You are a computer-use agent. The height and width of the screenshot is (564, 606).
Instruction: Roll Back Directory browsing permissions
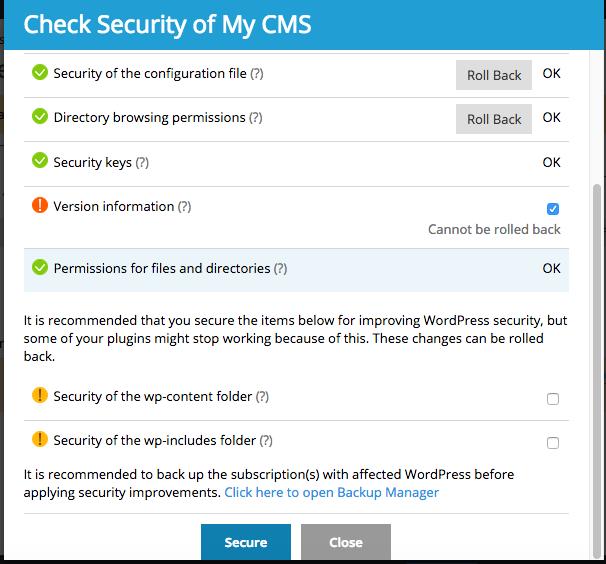494,119
